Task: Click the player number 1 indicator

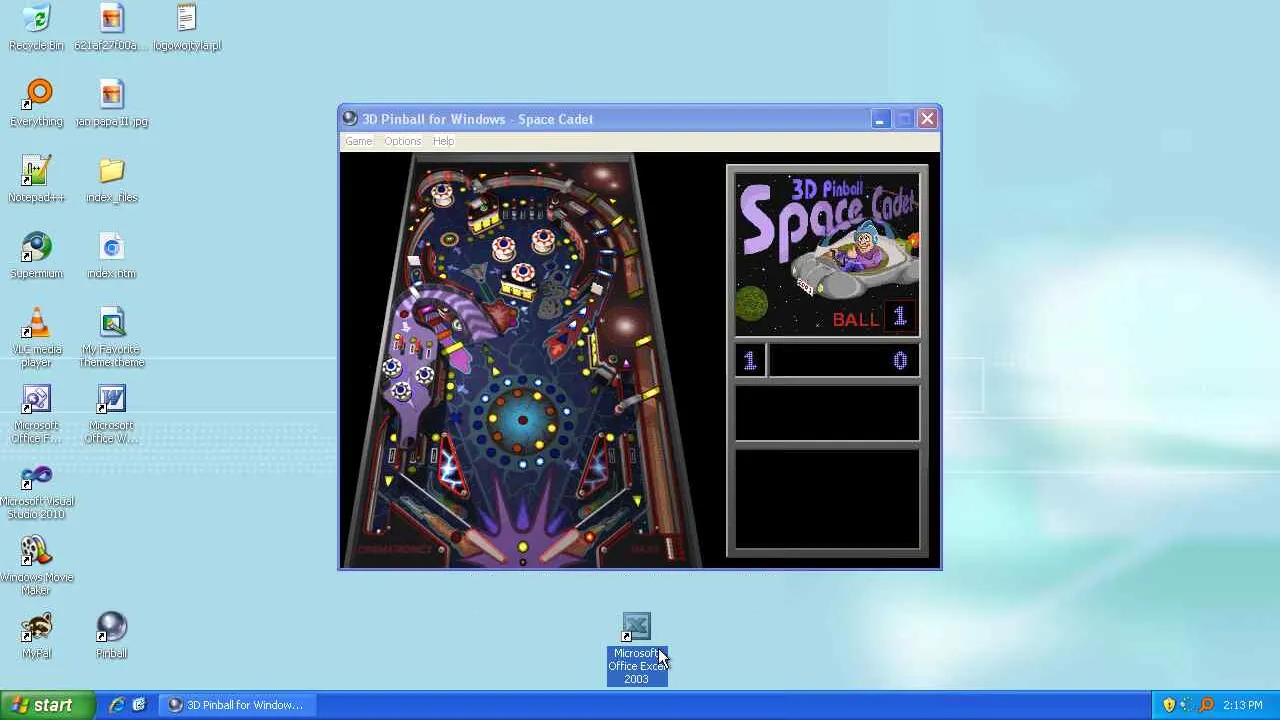Action: pos(750,361)
